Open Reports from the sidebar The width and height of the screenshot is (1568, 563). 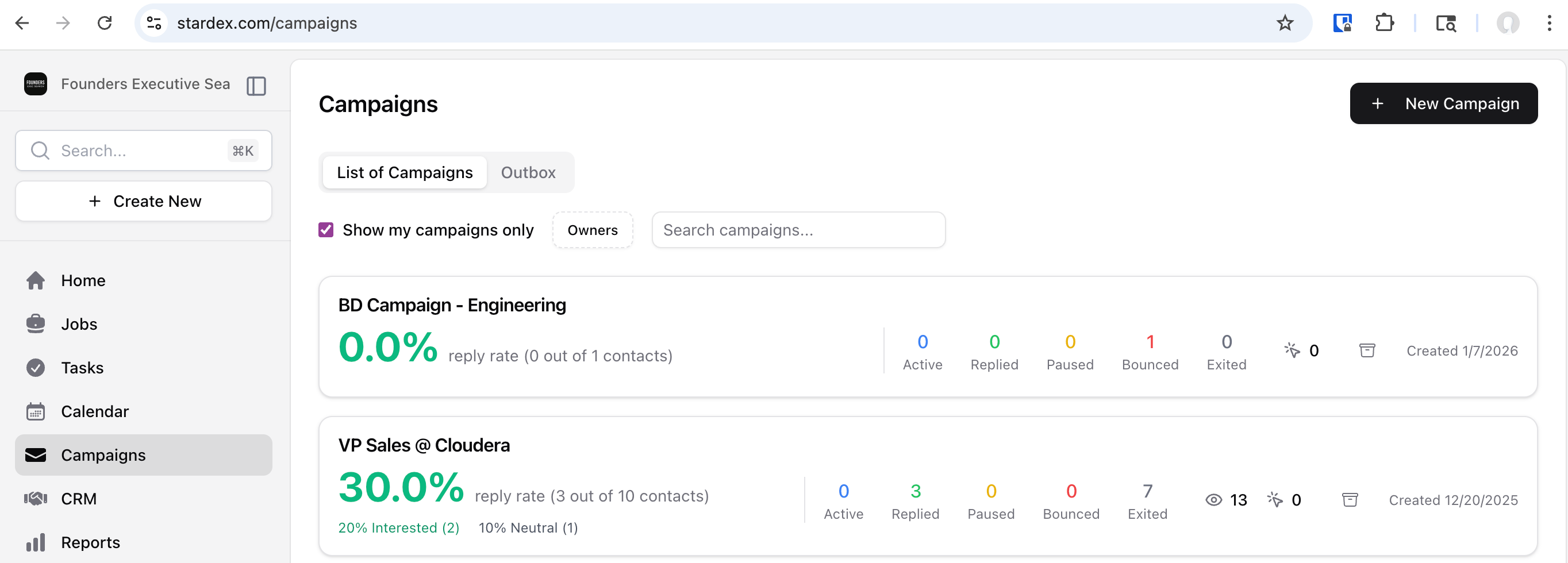coord(143,543)
